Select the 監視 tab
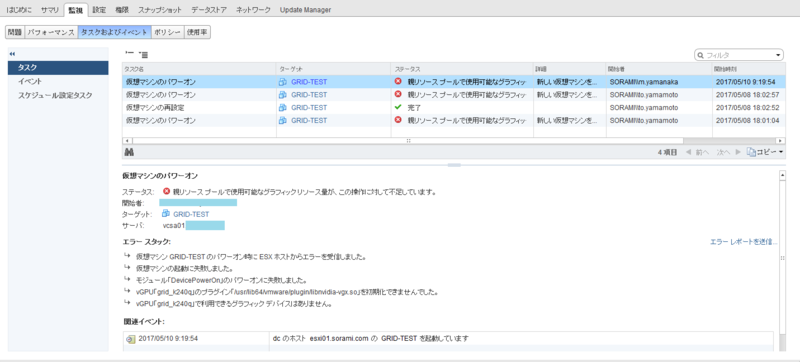 point(76,10)
